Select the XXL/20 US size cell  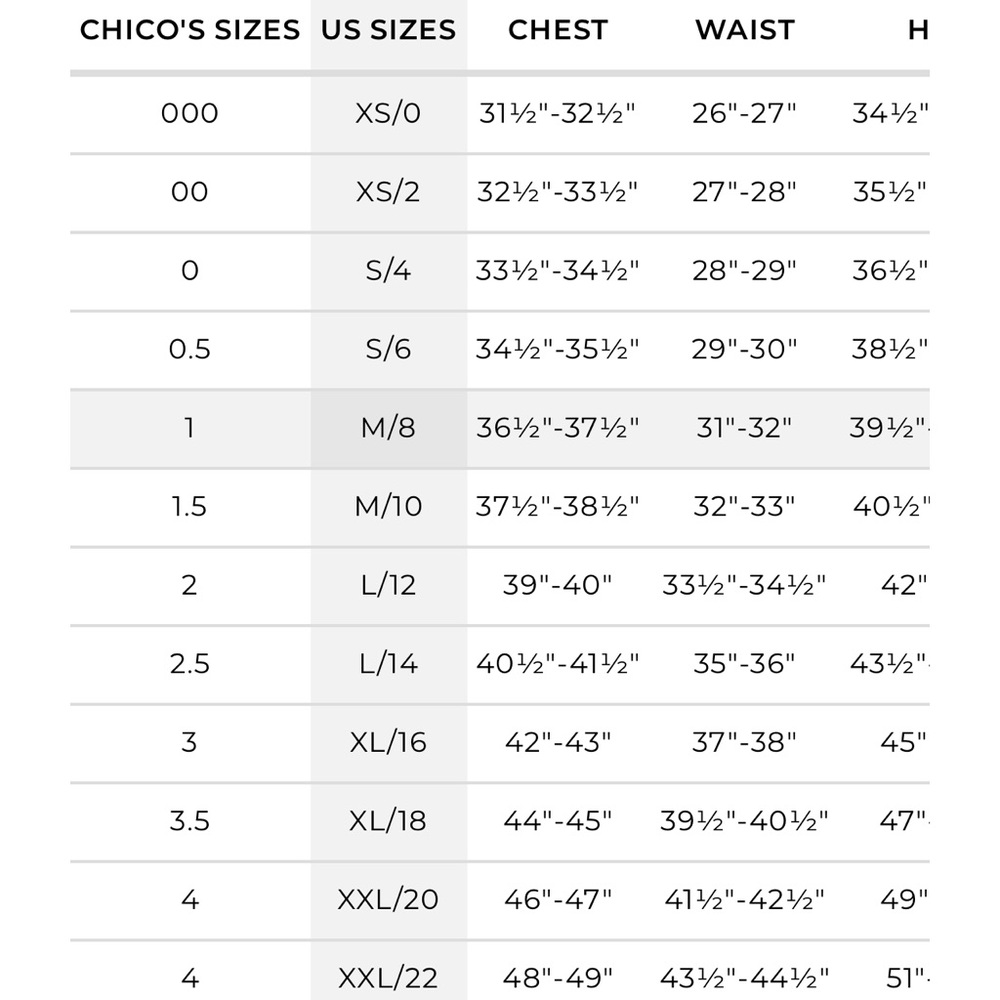click(388, 899)
